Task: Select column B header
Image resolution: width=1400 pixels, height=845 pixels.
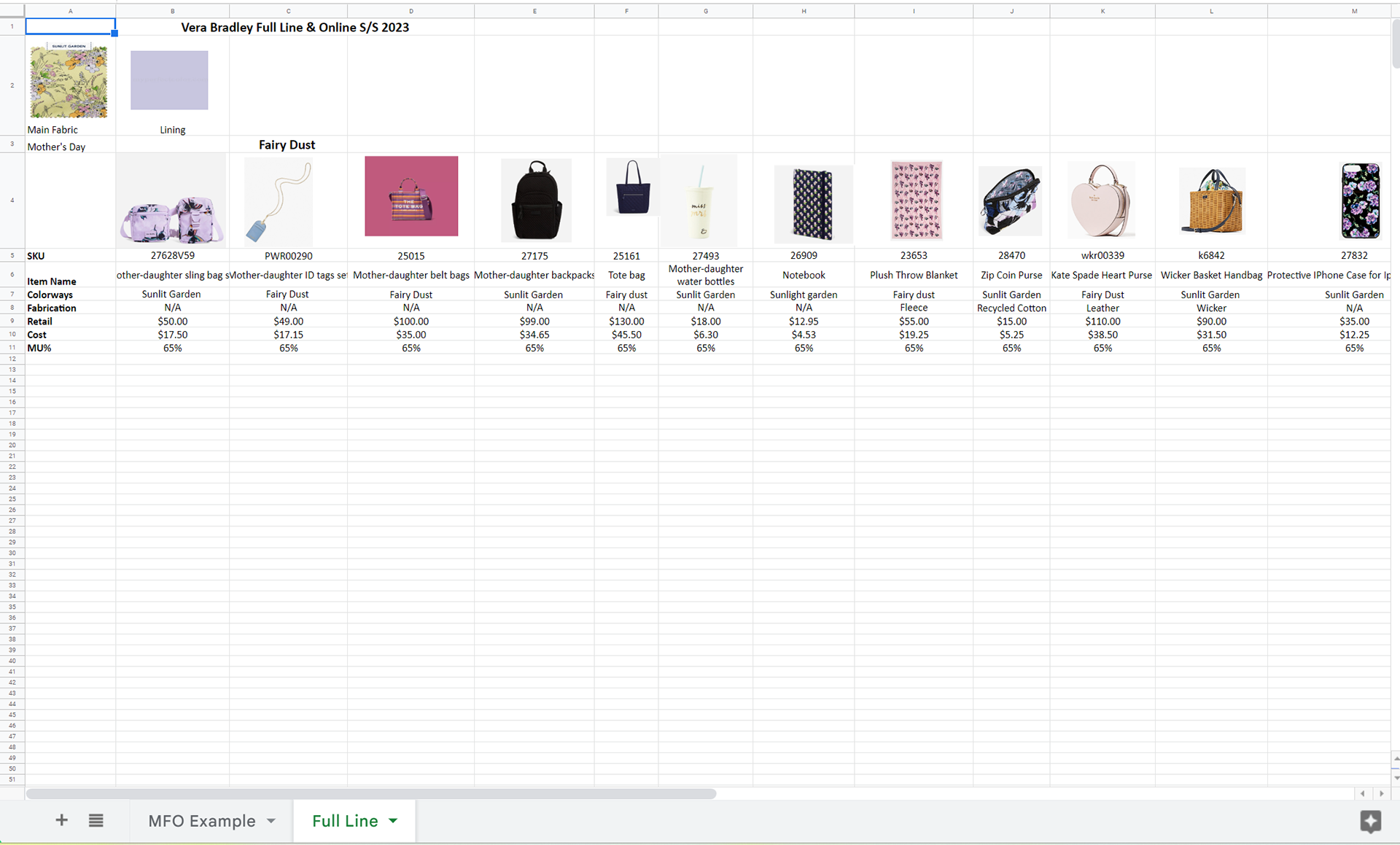Action: point(172,11)
